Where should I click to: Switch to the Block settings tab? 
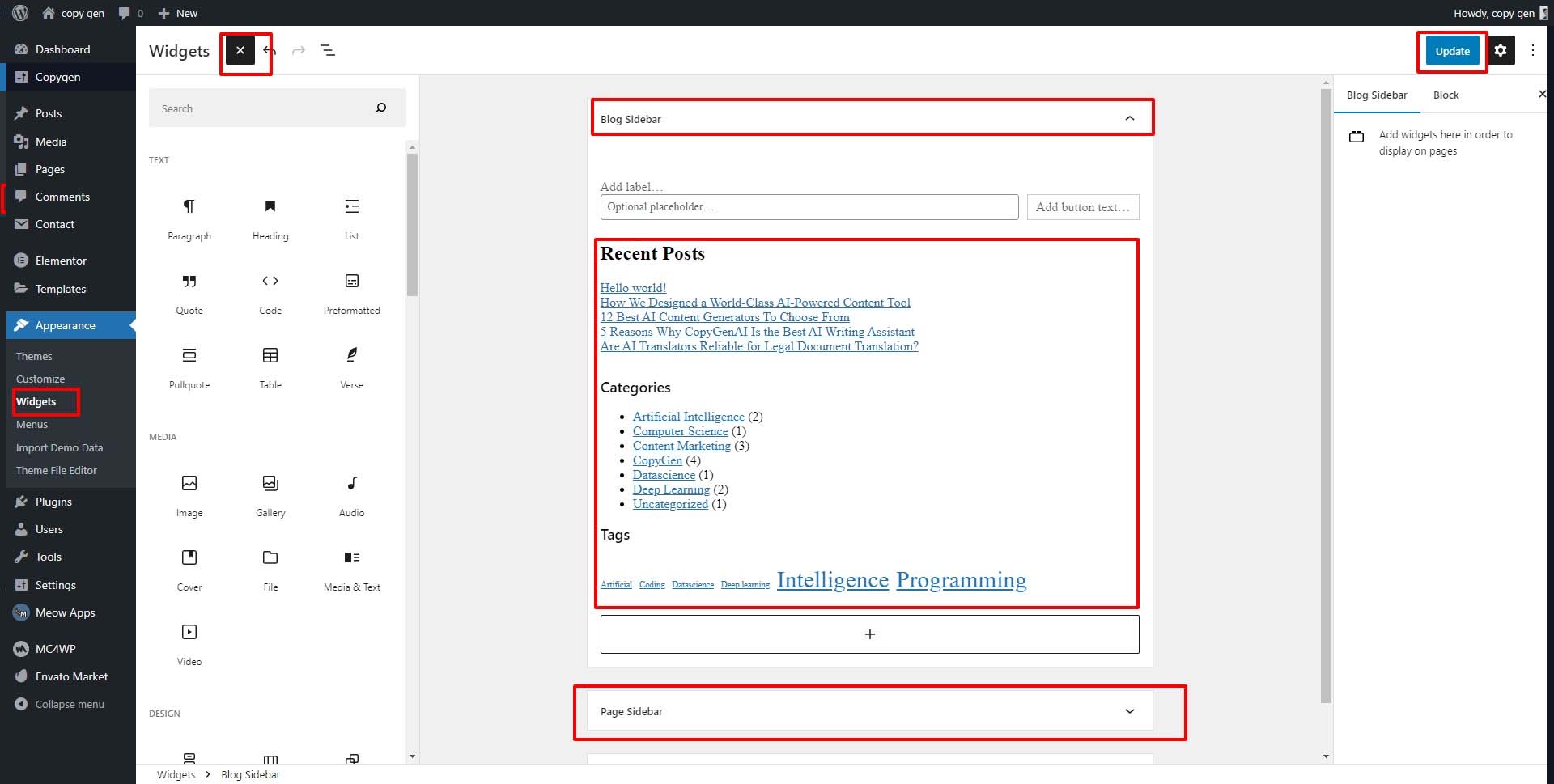[1446, 95]
